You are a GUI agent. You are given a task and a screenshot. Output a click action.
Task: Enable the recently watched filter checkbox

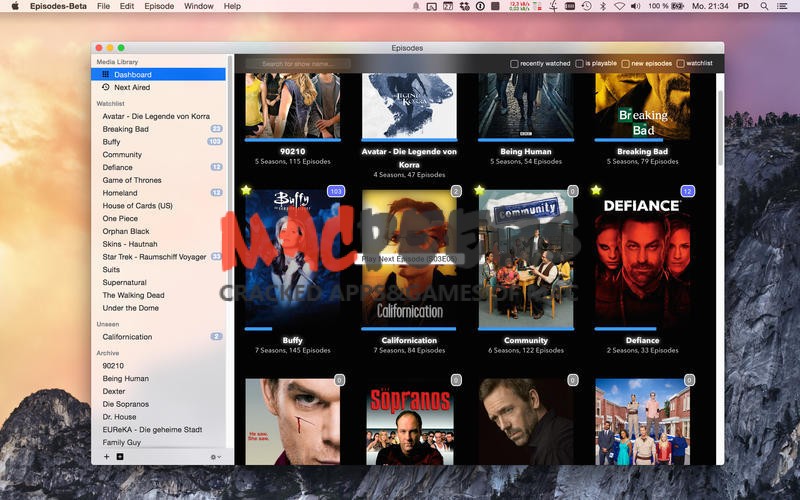pos(514,64)
